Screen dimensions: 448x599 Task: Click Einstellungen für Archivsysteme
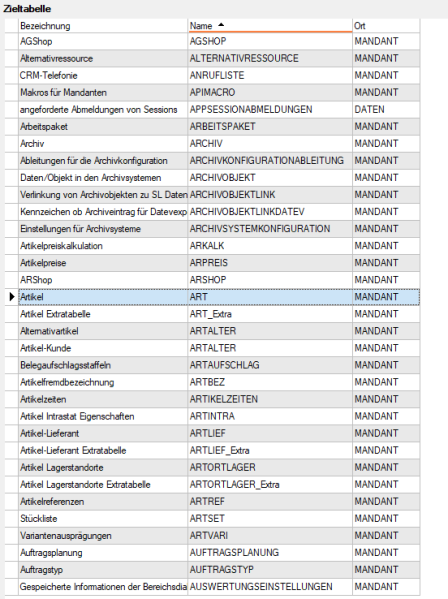pyautogui.click(x=103, y=229)
